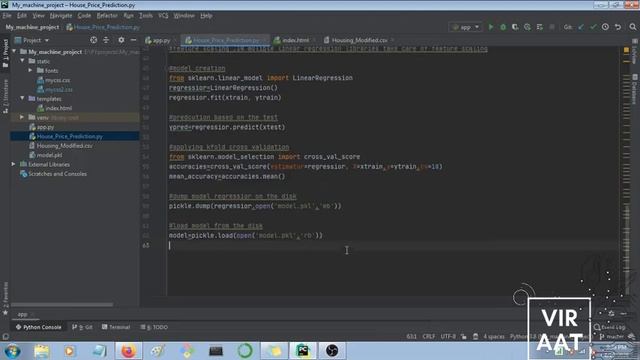The width and height of the screenshot is (640, 360).
Task: Open the Python Console tool window
Action: click(38, 327)
